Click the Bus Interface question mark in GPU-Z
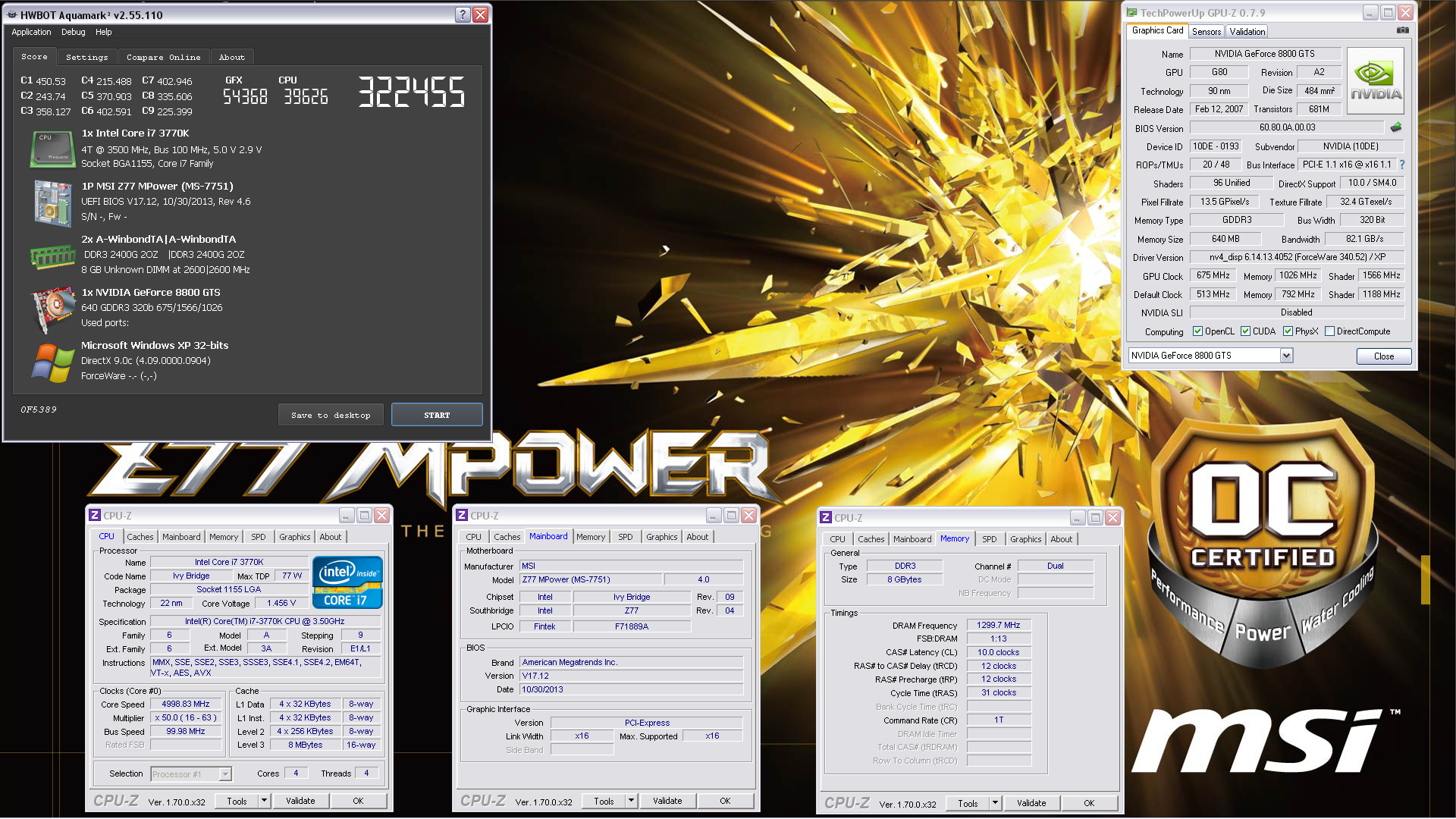This screenshot has width=1456, height=819. [x=1402, y=165]
